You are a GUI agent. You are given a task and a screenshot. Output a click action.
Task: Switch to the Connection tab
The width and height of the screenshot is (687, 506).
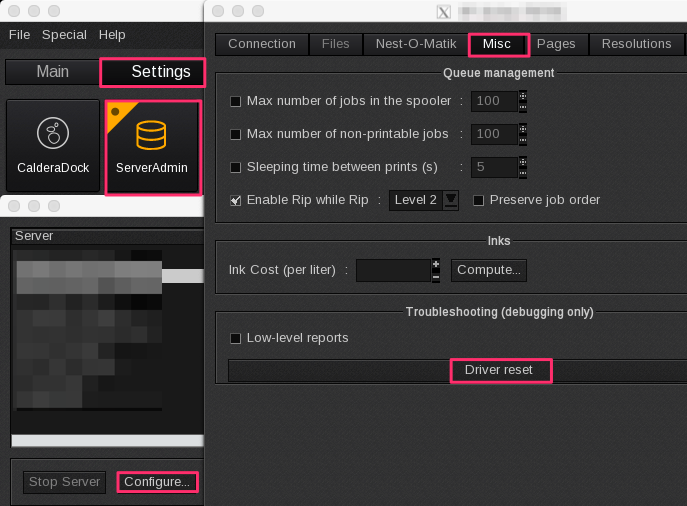tap(261, 44)
